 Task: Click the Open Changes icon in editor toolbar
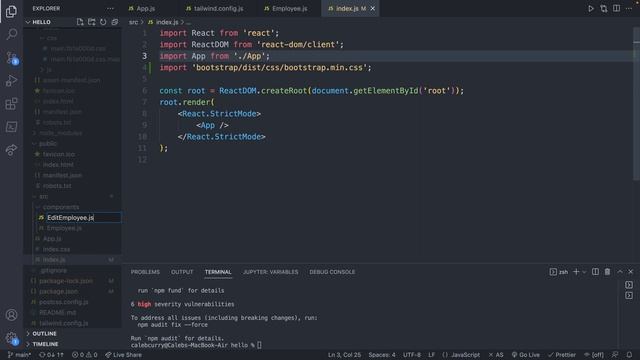(604, 9)
